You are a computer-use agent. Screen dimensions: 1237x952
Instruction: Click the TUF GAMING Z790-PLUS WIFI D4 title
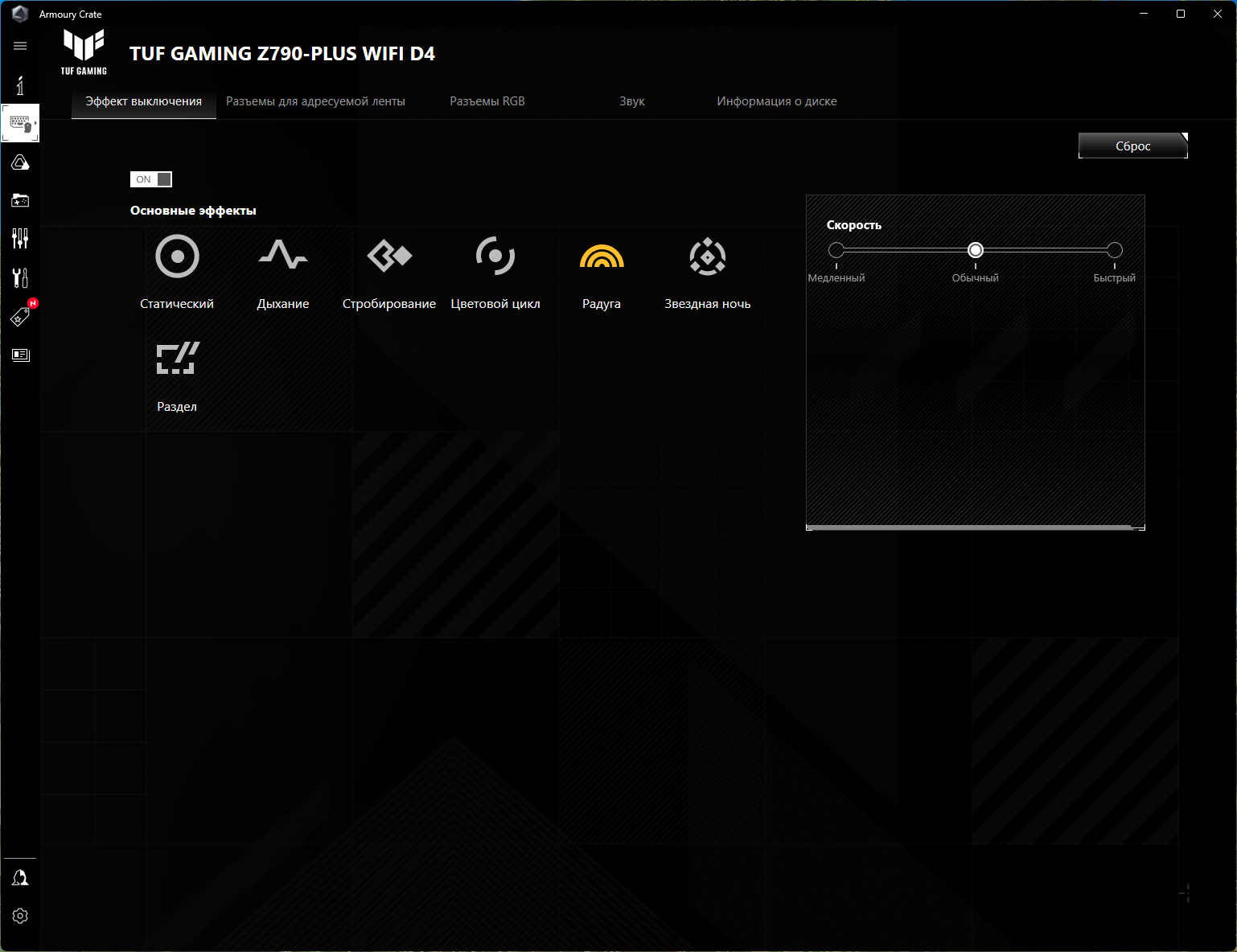pyautogui.click(x=282, y=54)
